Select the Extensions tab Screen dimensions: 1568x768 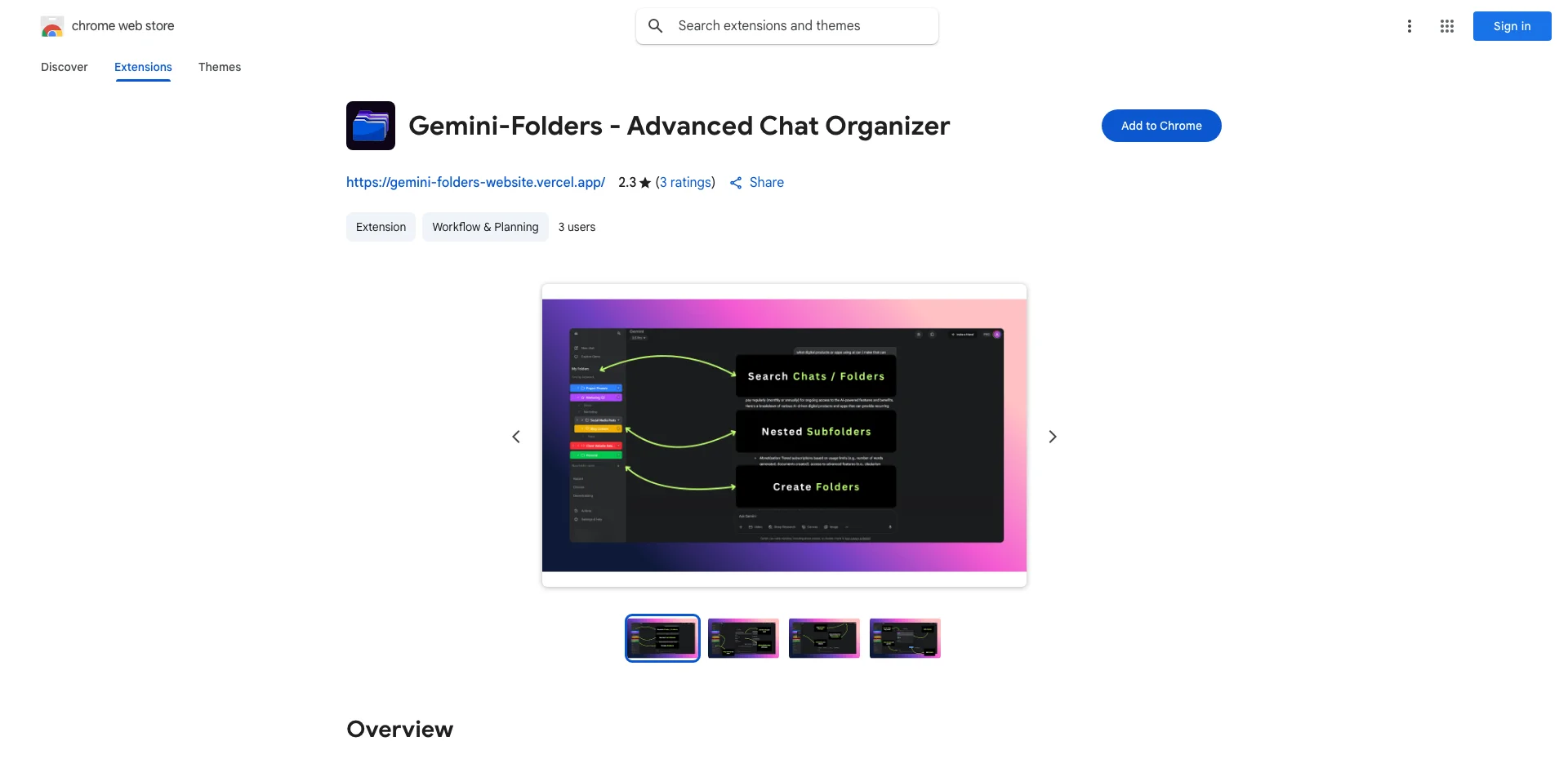point(142,67)
